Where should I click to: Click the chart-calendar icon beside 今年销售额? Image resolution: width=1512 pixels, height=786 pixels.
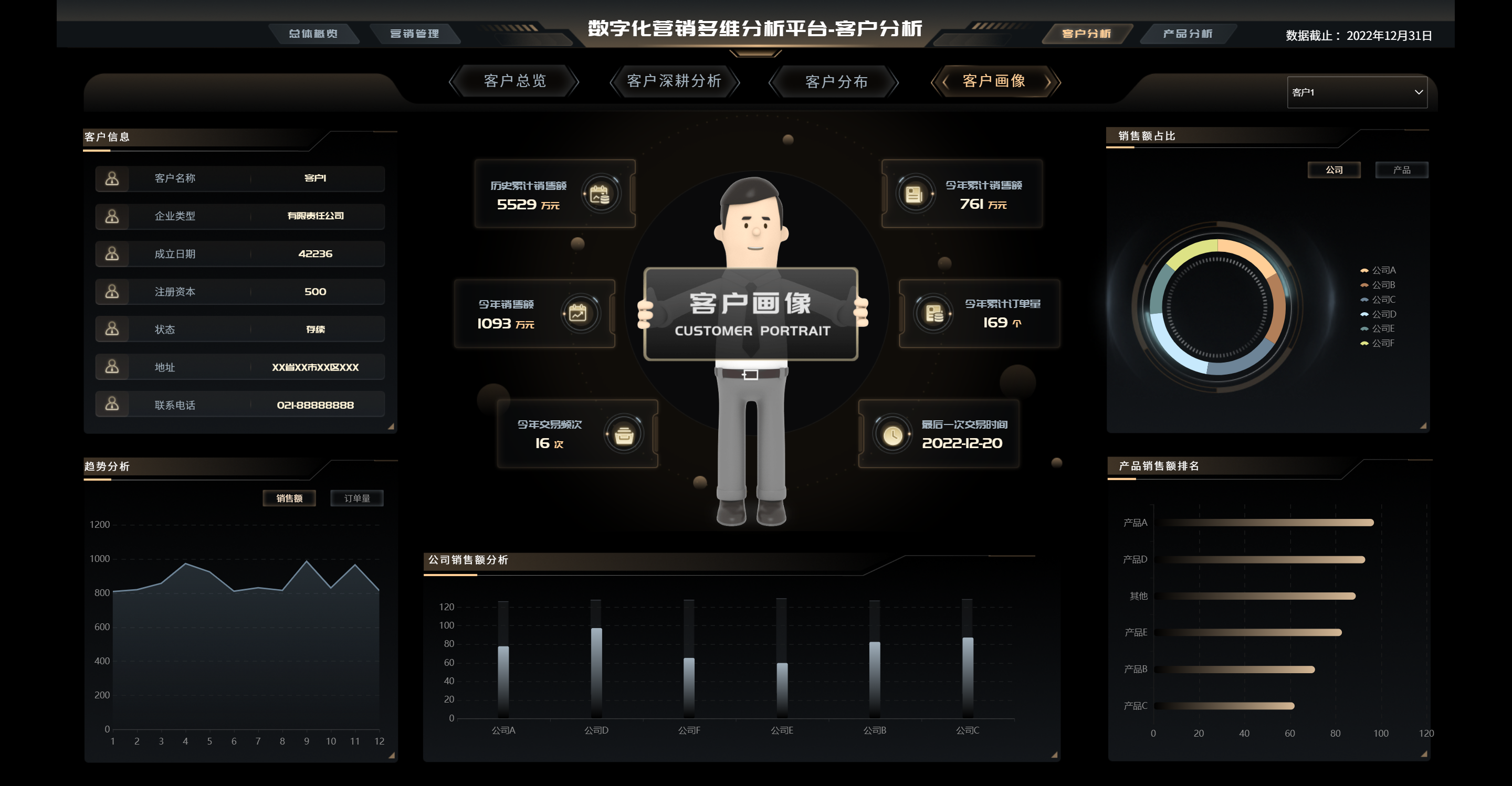coord(578,313)
